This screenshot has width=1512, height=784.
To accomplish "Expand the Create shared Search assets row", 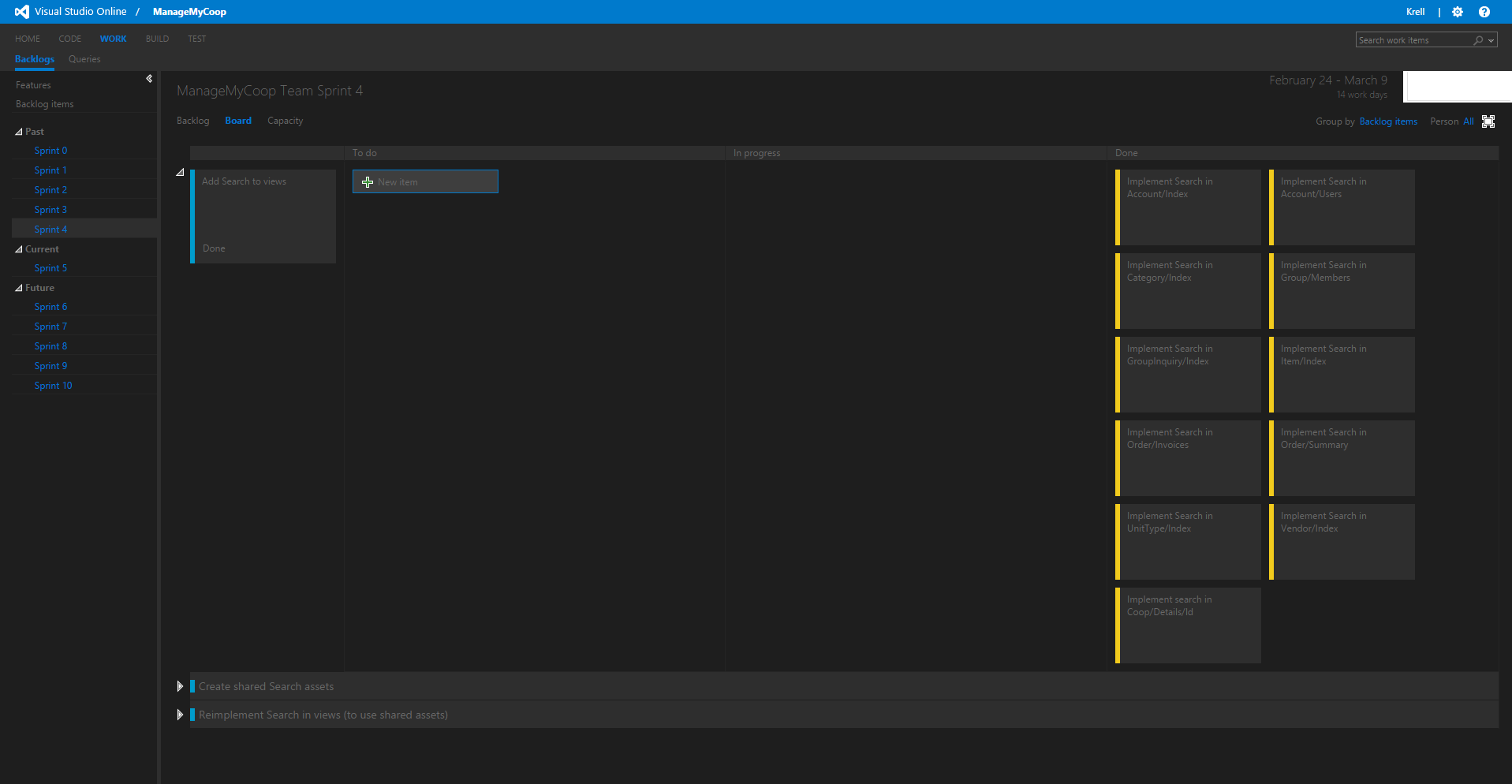I will (x=180, y=686).
